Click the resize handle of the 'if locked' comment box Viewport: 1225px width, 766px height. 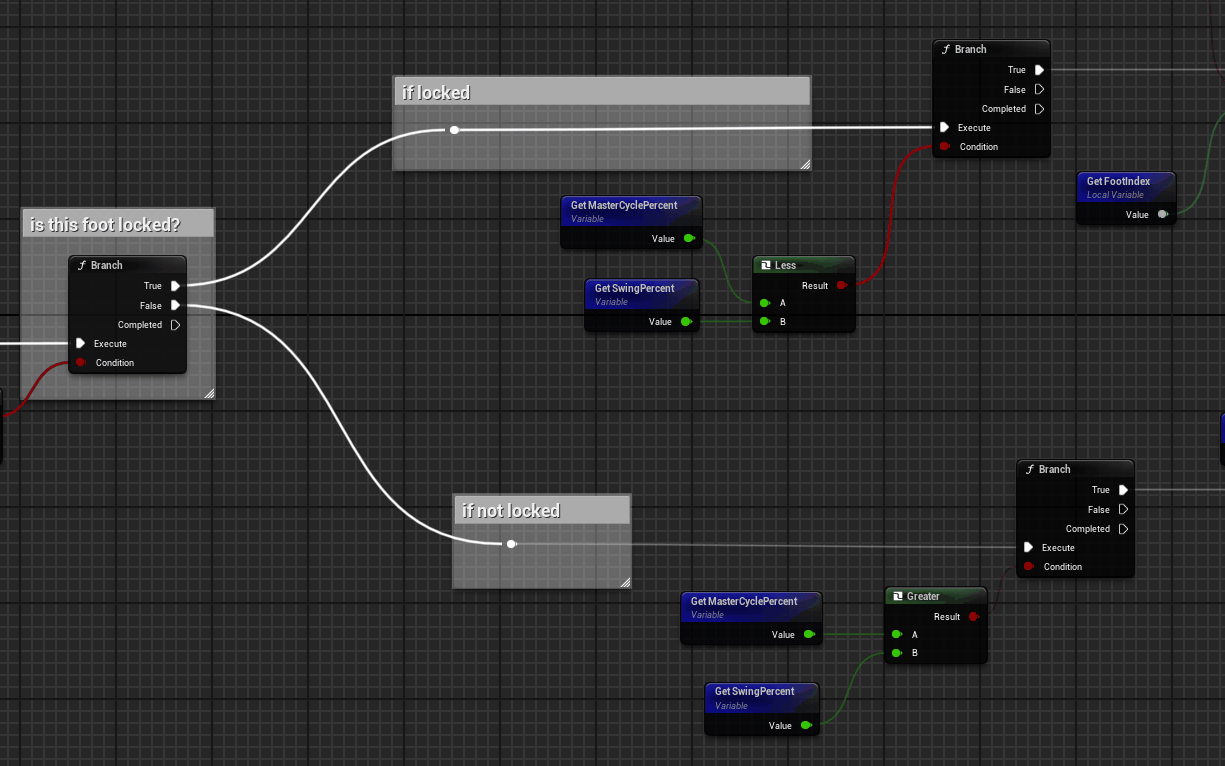(x=805, y=164)
